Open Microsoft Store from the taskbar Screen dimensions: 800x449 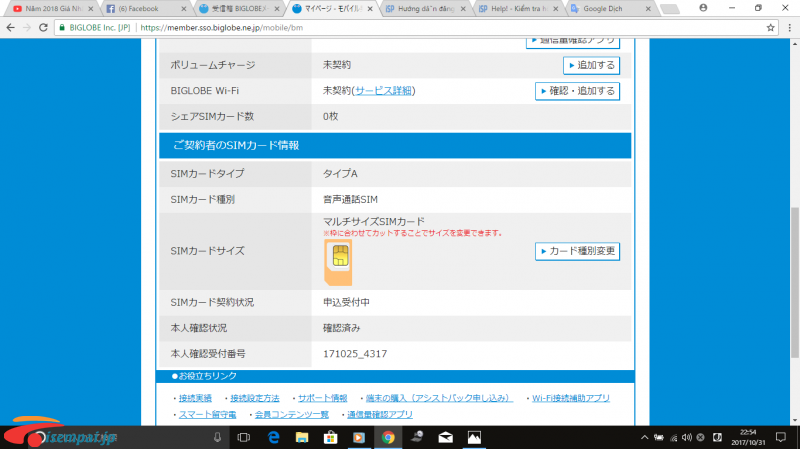coord(331,437)
